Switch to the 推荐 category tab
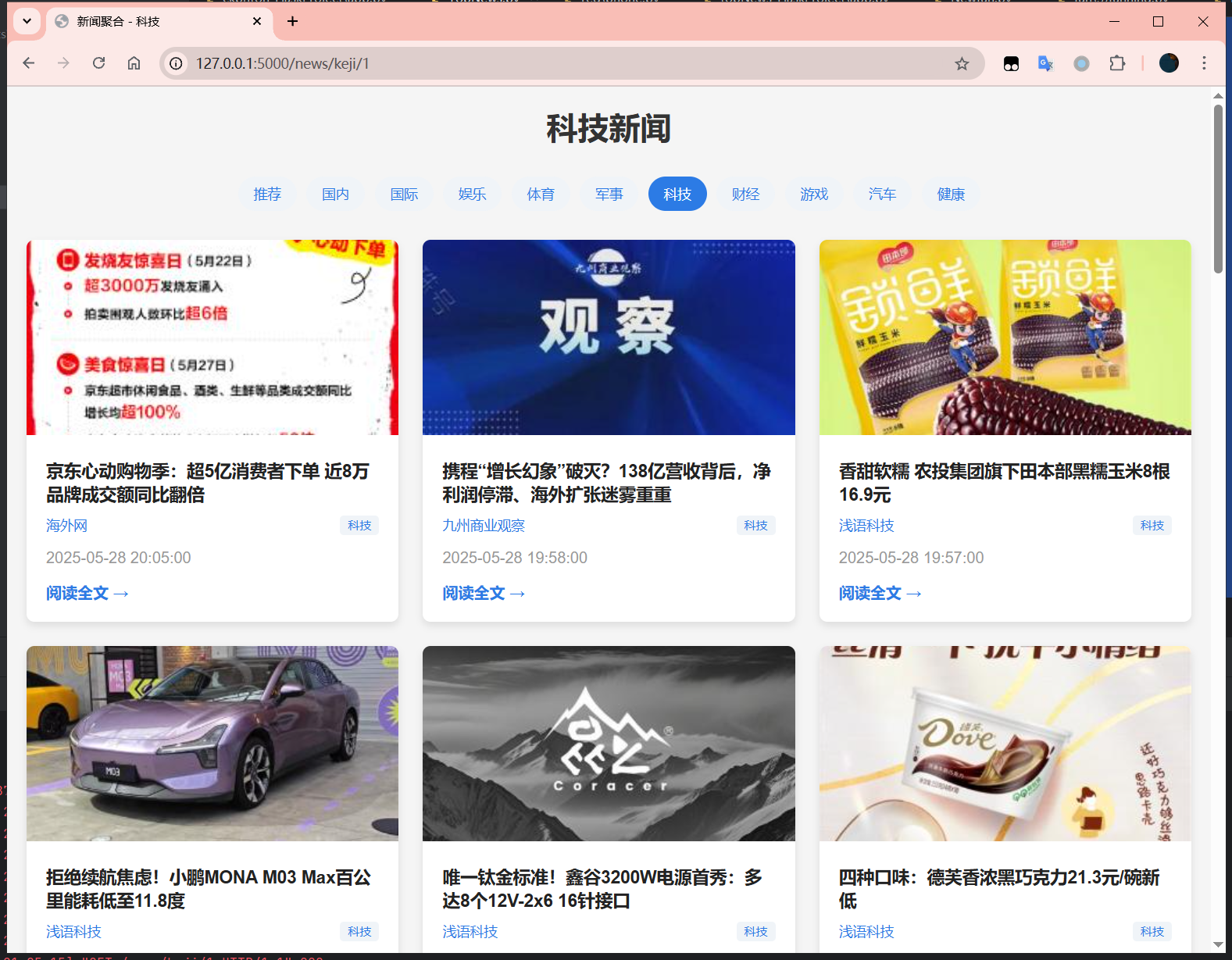 click(x=267, y=194)
